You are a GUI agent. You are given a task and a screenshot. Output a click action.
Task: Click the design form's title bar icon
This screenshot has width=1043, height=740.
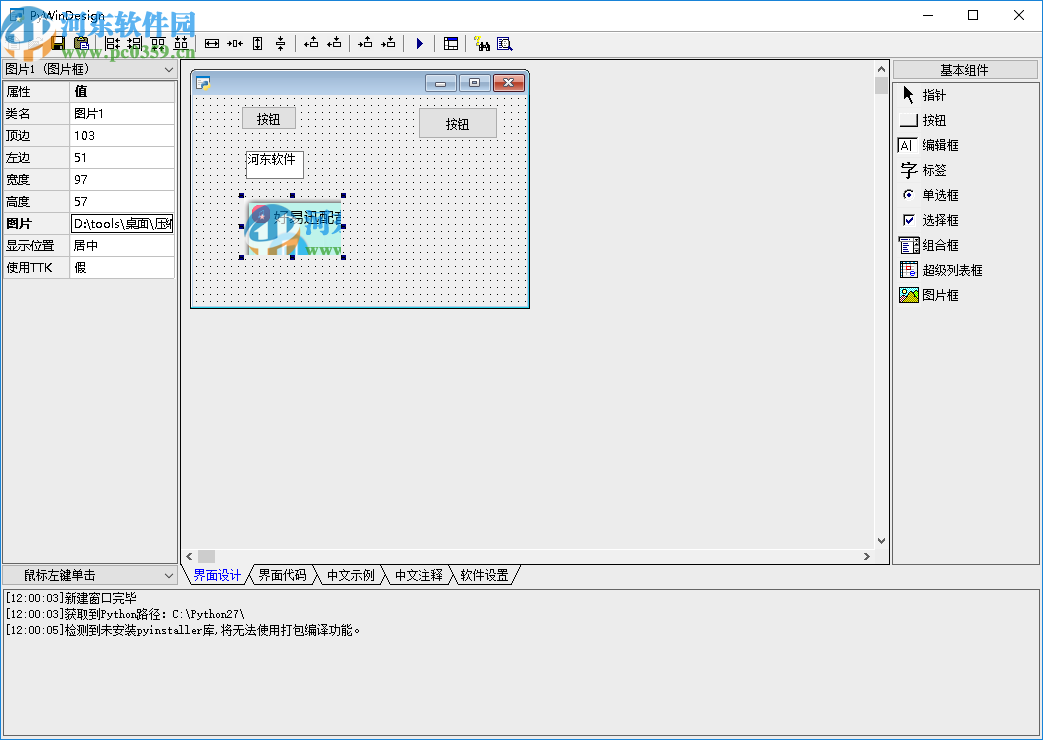tap(203, 83)
